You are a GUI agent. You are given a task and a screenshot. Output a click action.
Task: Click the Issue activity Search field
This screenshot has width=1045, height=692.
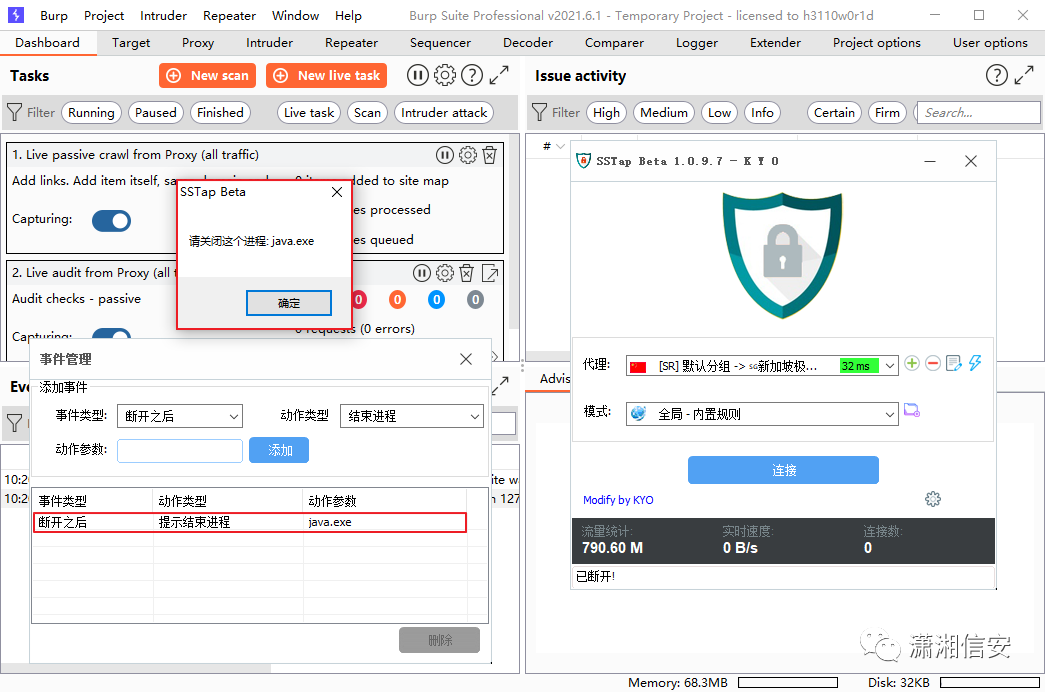click(x=979, y=113)
